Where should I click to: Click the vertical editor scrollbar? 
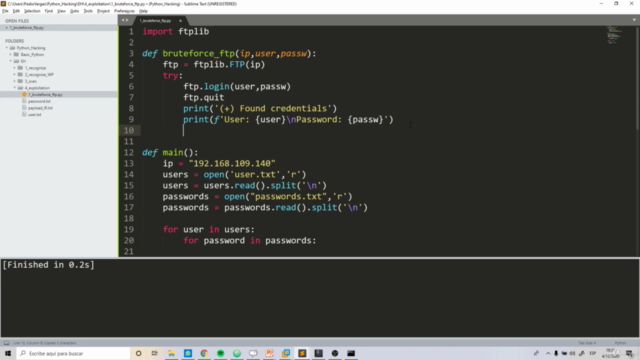[x=637, y=78]
